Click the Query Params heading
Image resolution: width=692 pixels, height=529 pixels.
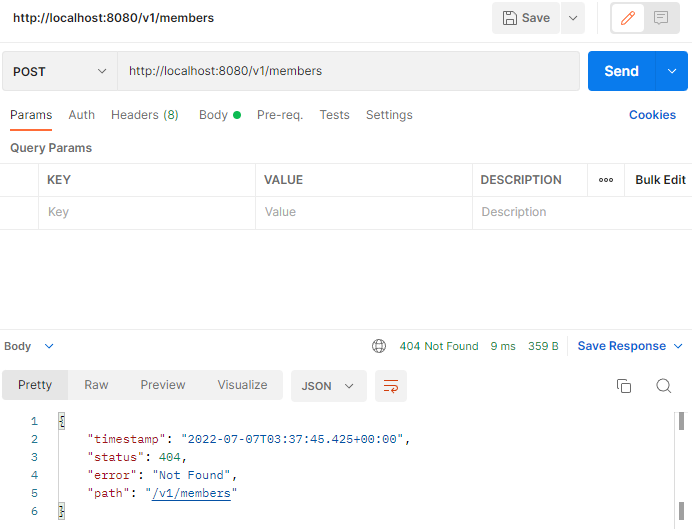51,148
